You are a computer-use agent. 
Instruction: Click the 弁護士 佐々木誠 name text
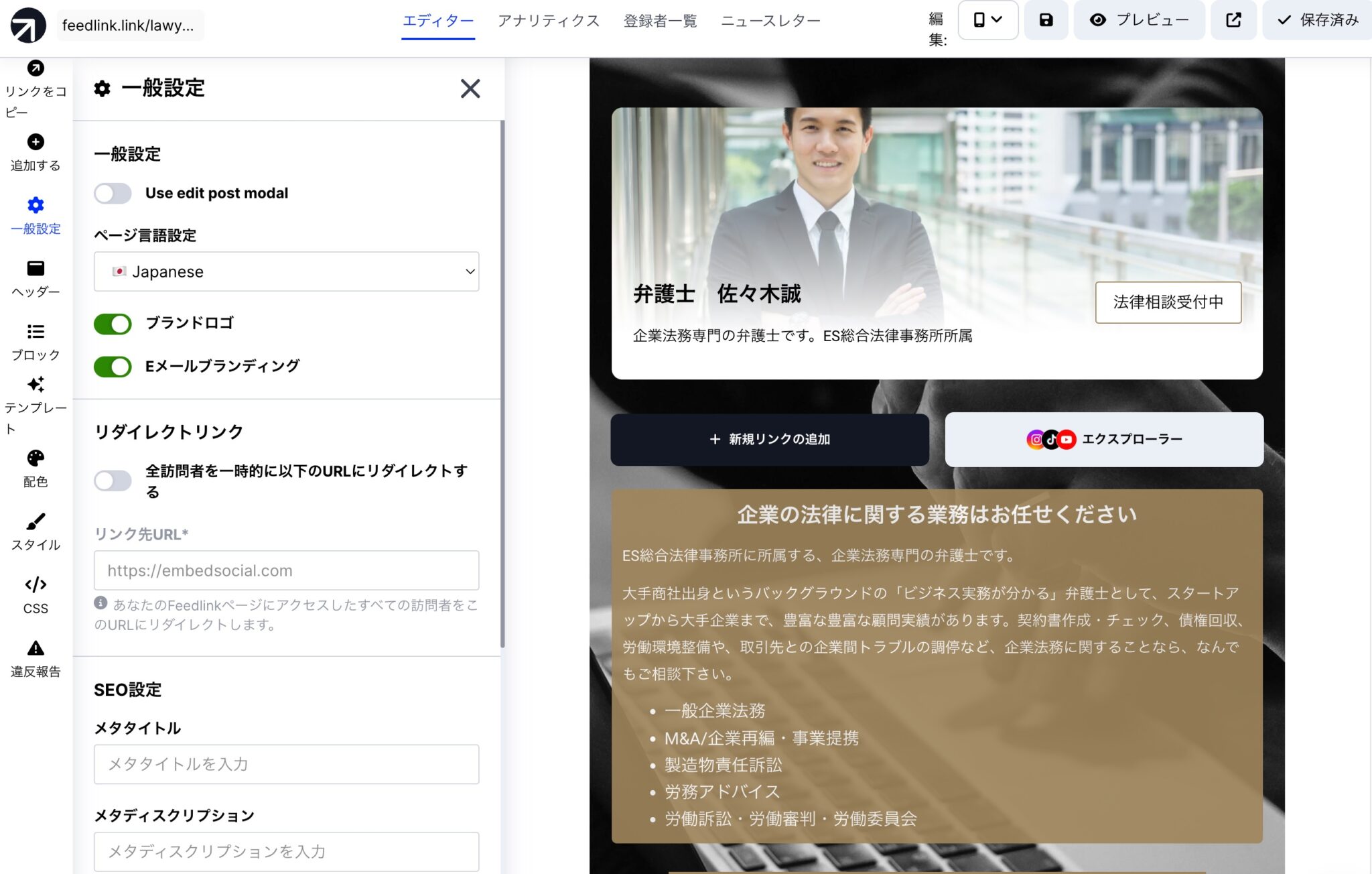(717, 294)
